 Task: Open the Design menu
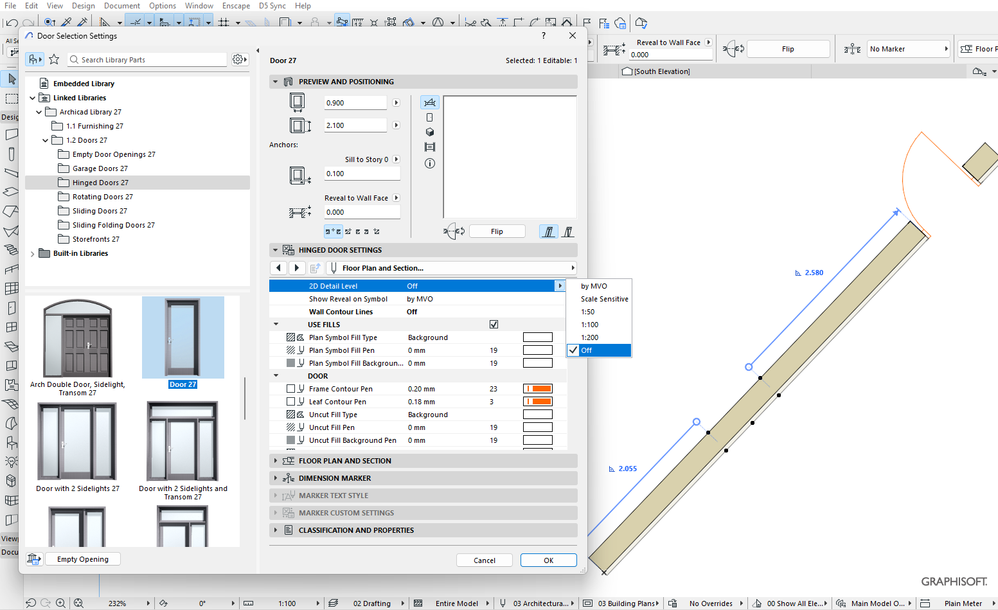click(x=83, y=6)
